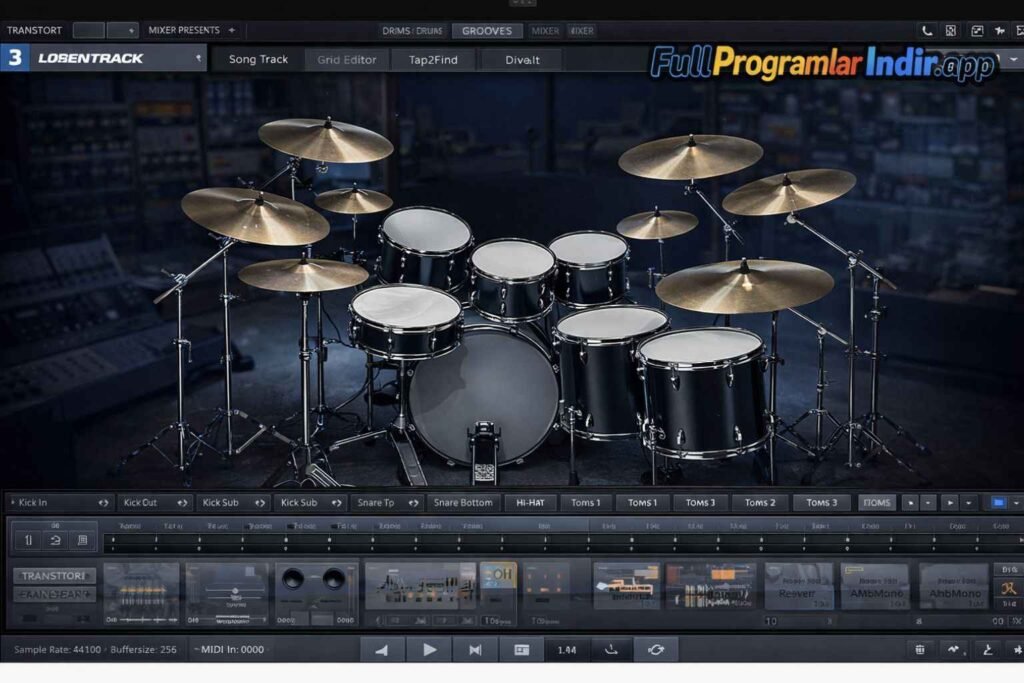Click the grid layout icon at top right
1024x683 pixels.
tap(952, 30)
